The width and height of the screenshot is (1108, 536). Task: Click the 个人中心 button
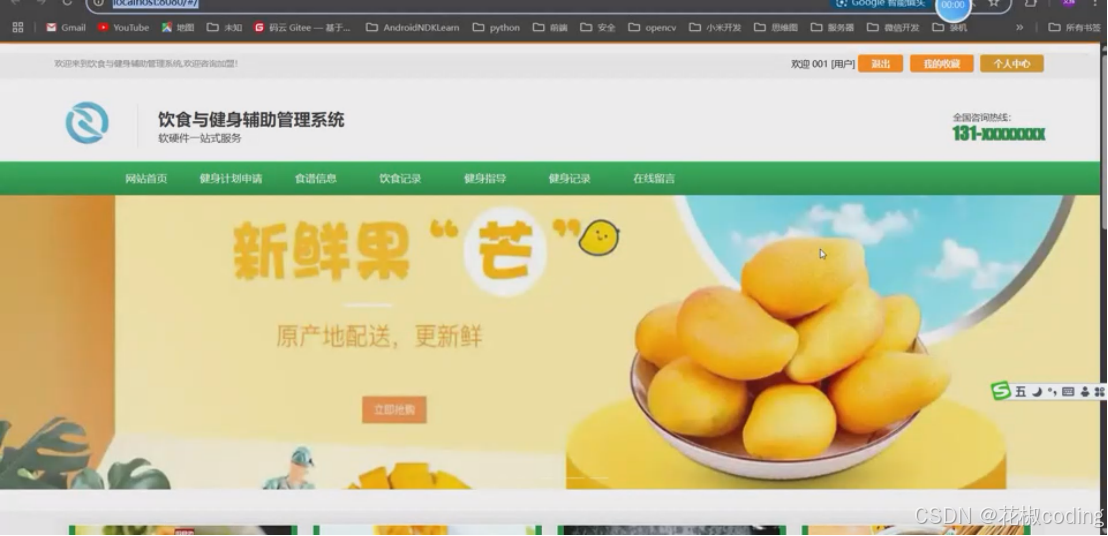(x=1012, y=64)
